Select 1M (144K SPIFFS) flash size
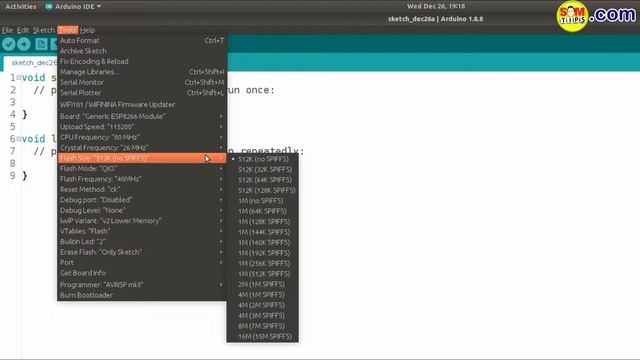Image resolution: width=640 pixels, height=360 pixels. [262, 232]
